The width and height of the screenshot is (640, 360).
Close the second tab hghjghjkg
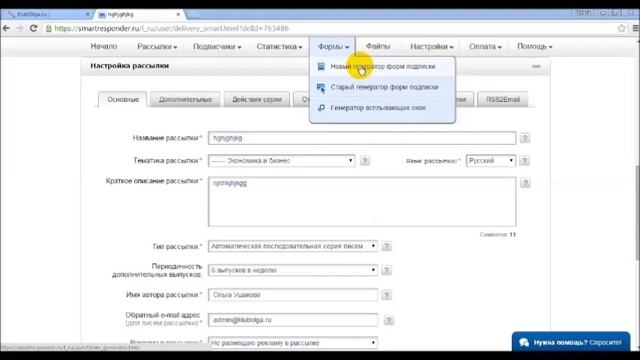click(x=178, y=14)
